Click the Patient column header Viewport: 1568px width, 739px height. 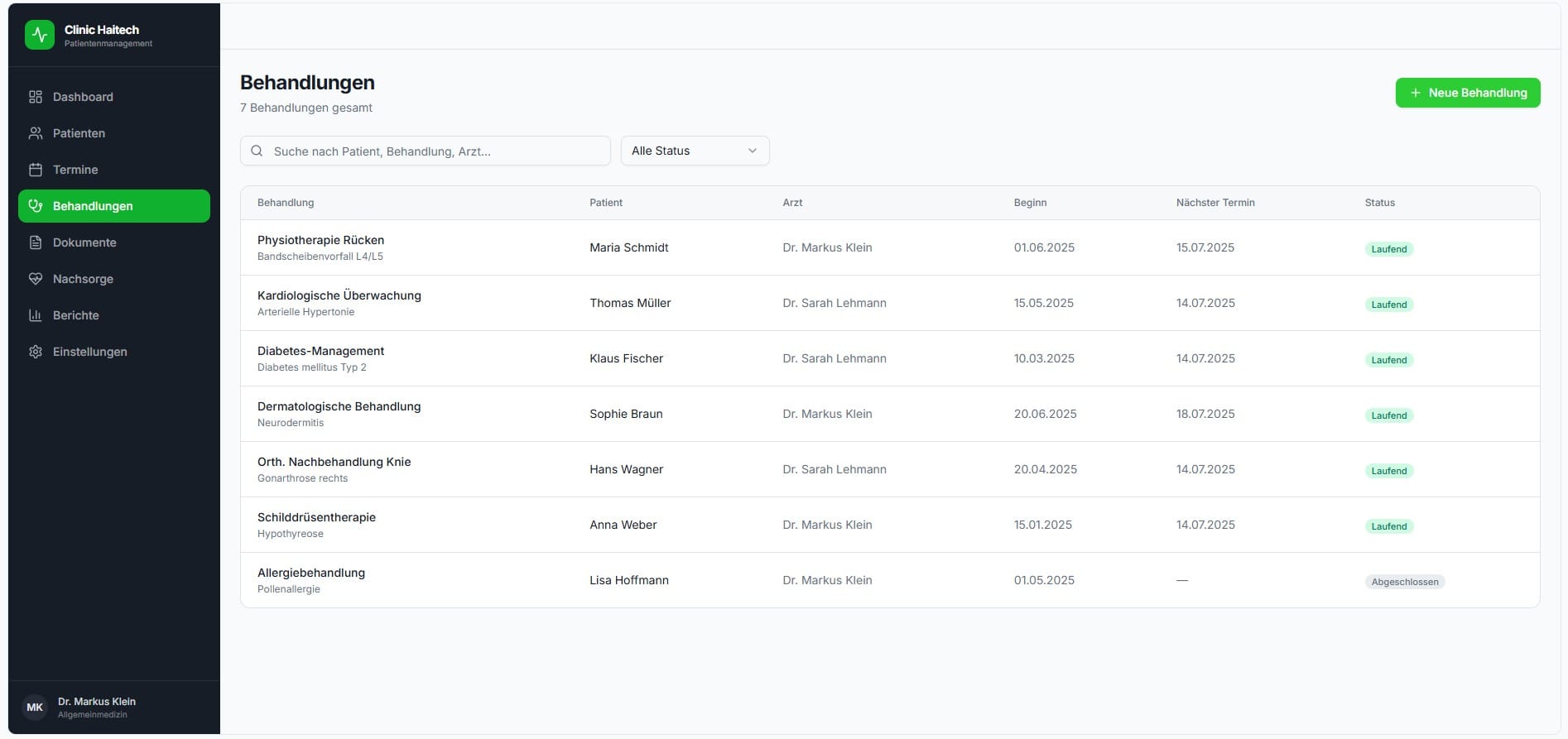coord(606,203)
